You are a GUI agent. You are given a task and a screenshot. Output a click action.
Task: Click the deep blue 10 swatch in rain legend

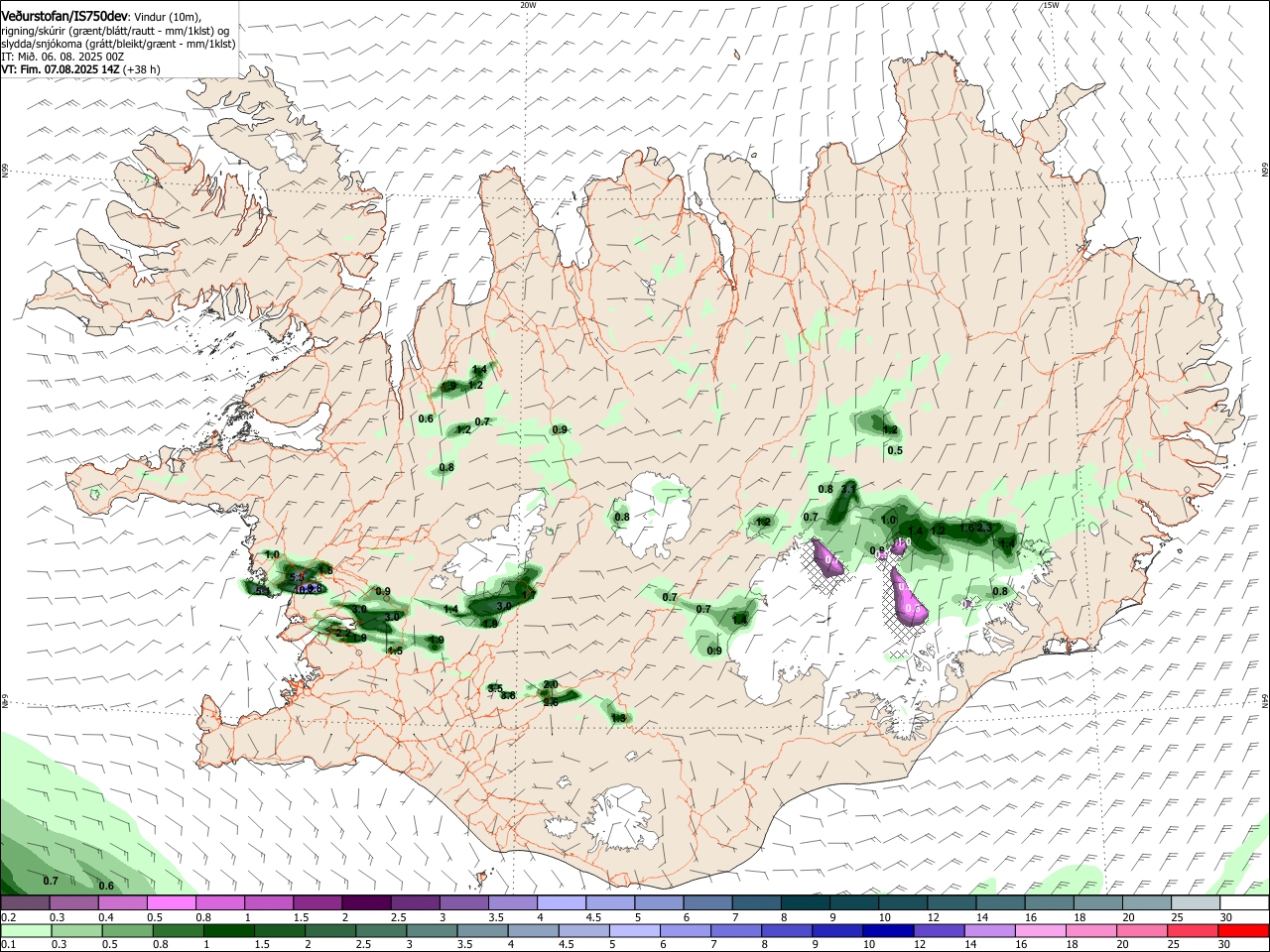click(x=887, y=930)
